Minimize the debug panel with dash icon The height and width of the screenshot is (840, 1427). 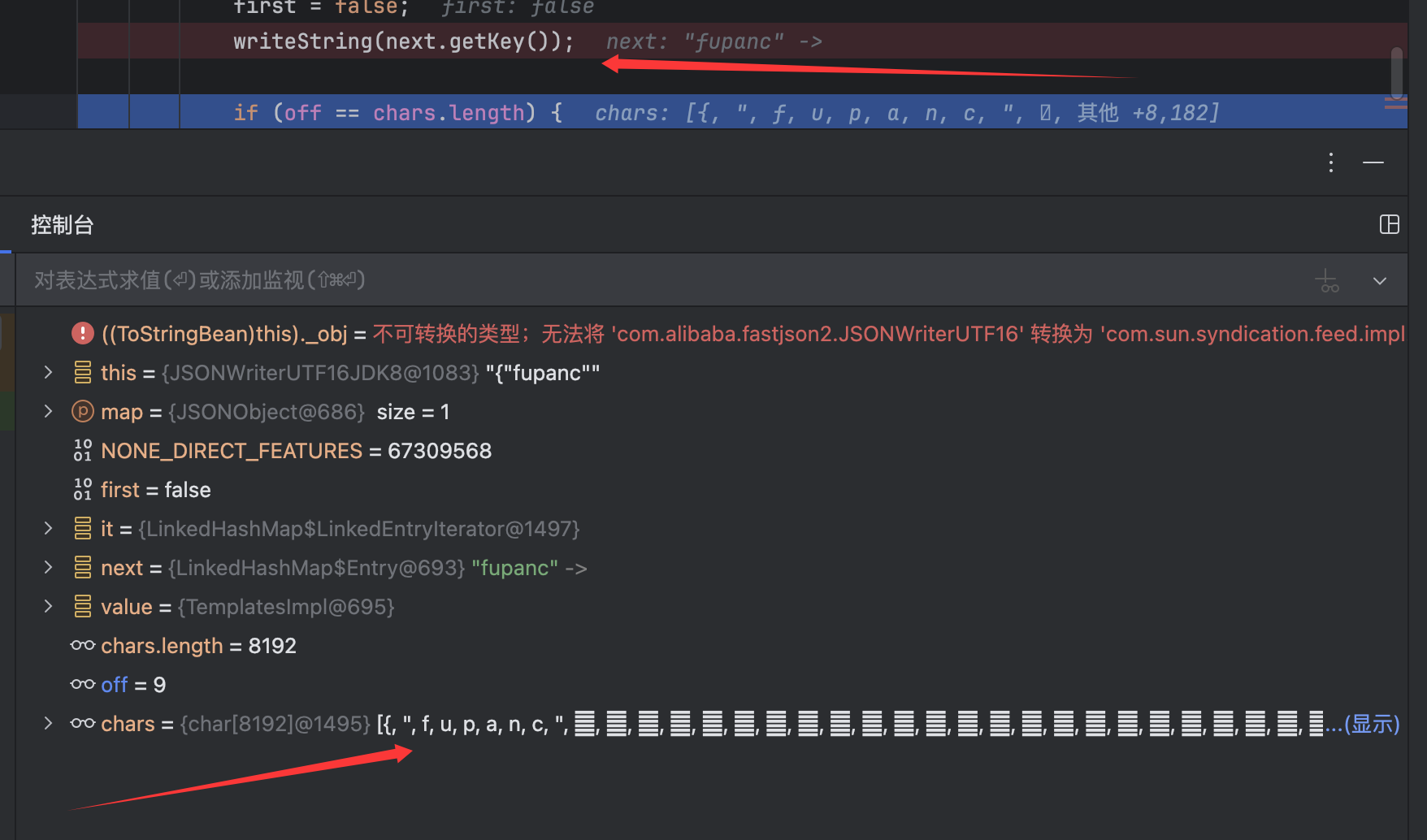(x=1373, y=162)
